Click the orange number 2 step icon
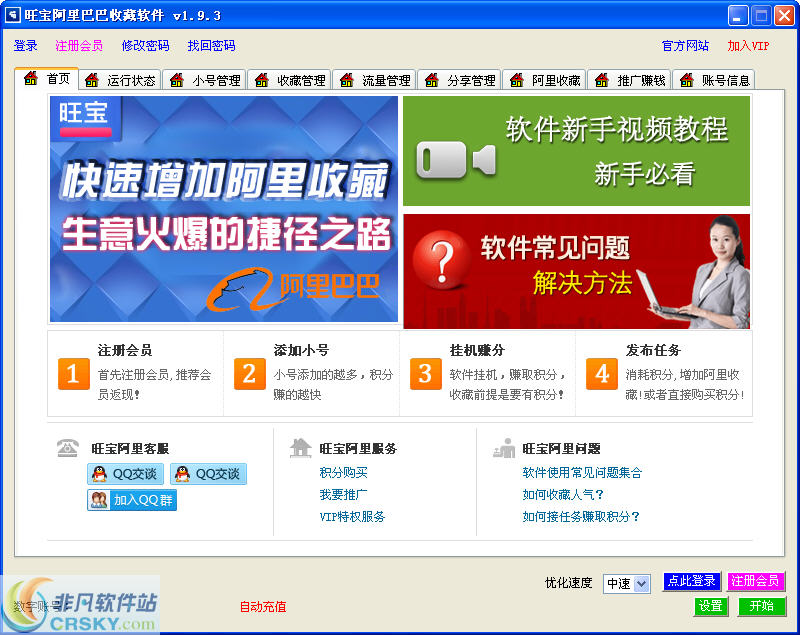800x635 pixels. pyautogui.click(x=249, y=374)
